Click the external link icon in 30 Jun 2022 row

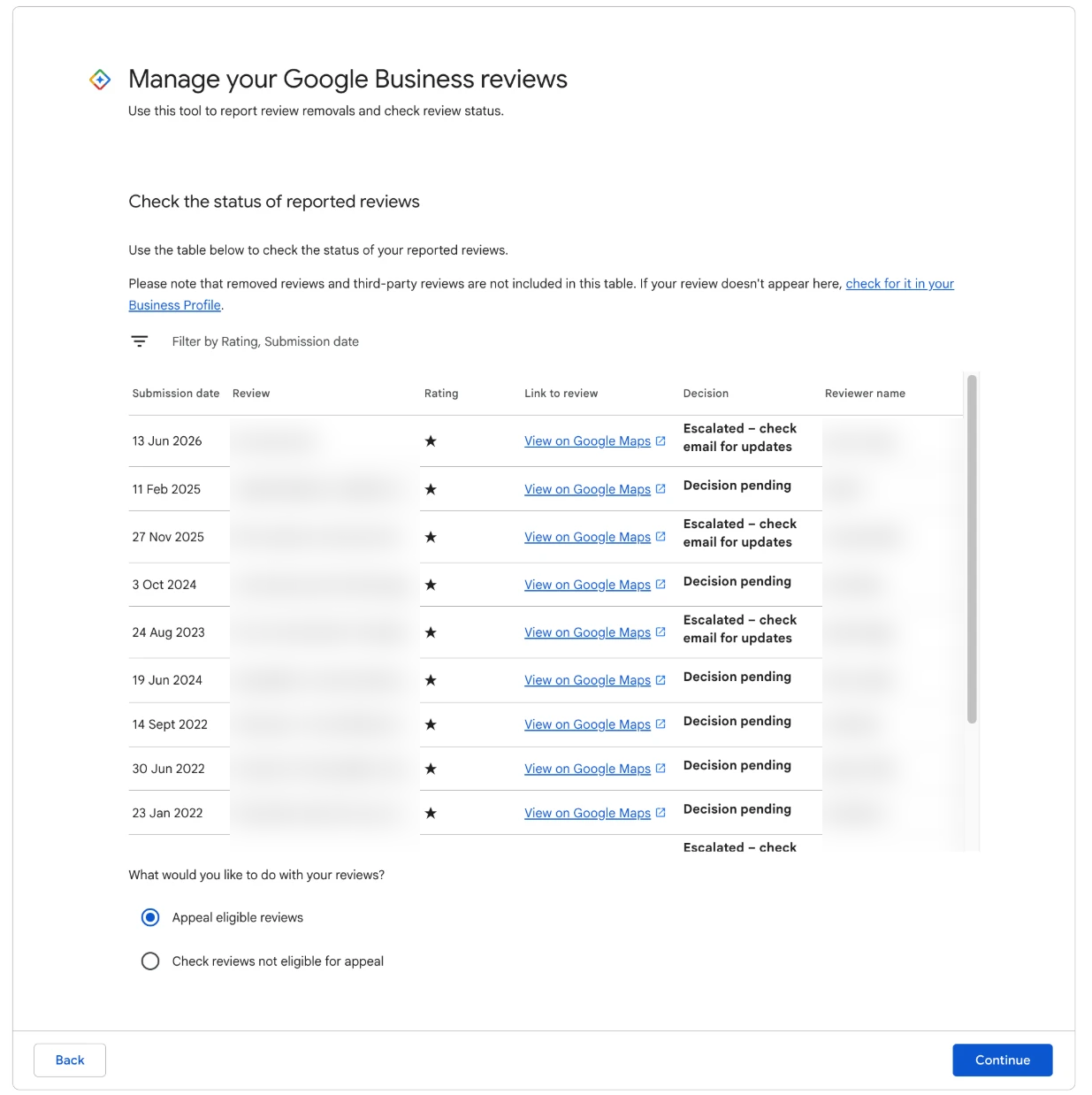661,768
